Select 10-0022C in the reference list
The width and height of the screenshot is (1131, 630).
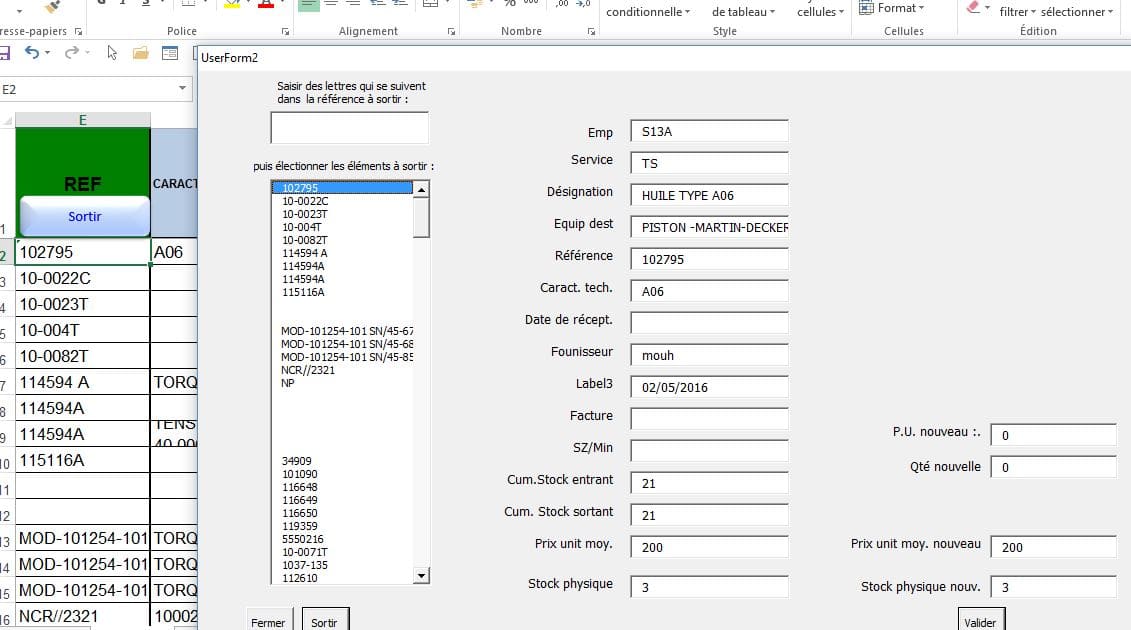pyautogui.click(x=305, y=201)
